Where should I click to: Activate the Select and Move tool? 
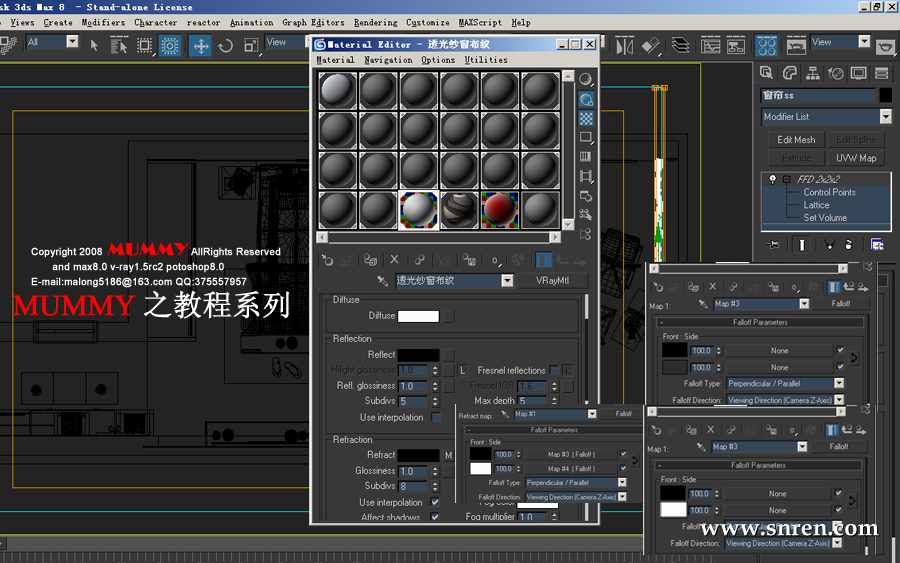(200, 45)
